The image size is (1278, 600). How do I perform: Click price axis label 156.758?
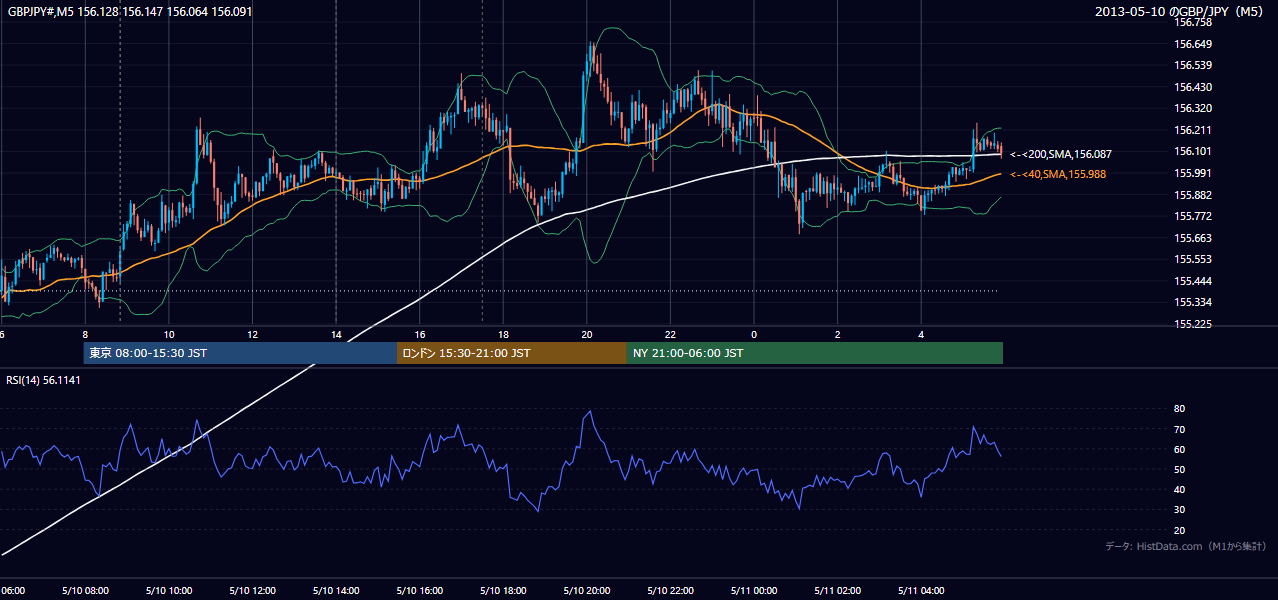point(1193,22)
